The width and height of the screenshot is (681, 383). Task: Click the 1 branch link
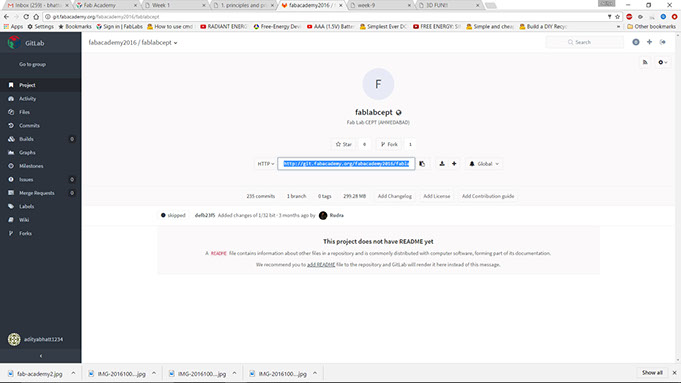tap(296, 196)
